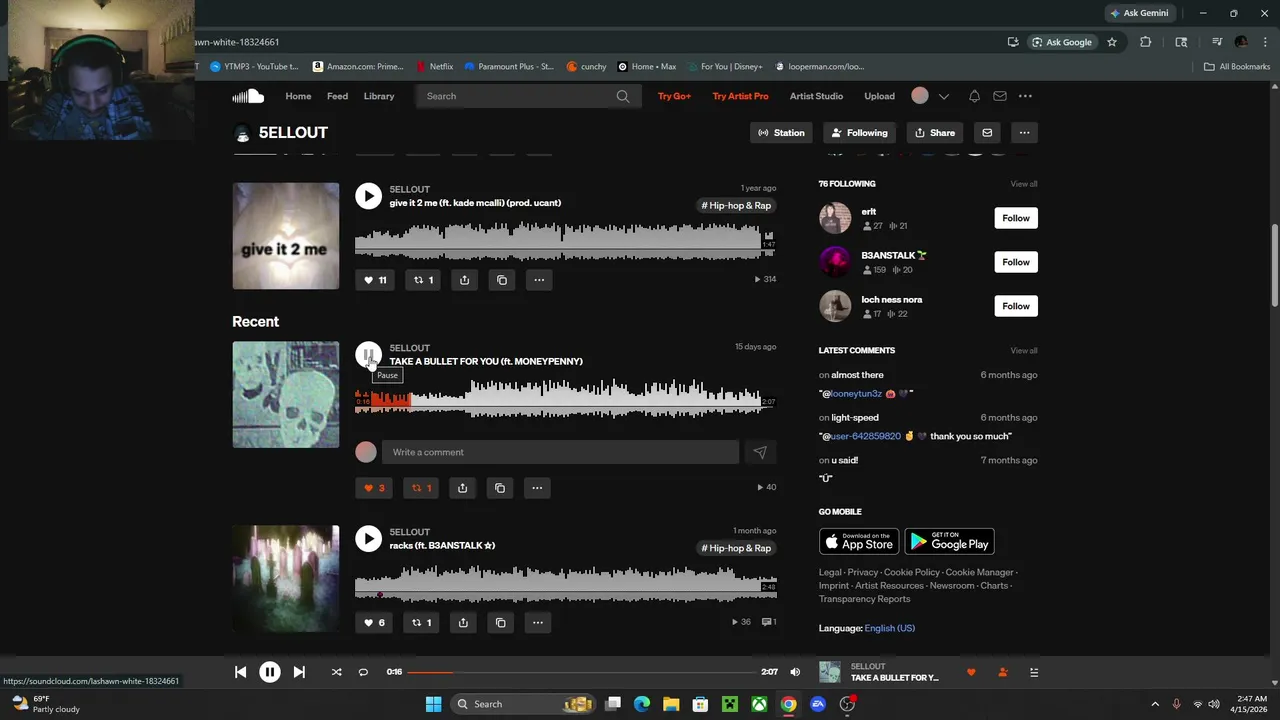Toggle Following button for 5ELLOUT
Screen dimensions: 1280x720
point(859,133)
